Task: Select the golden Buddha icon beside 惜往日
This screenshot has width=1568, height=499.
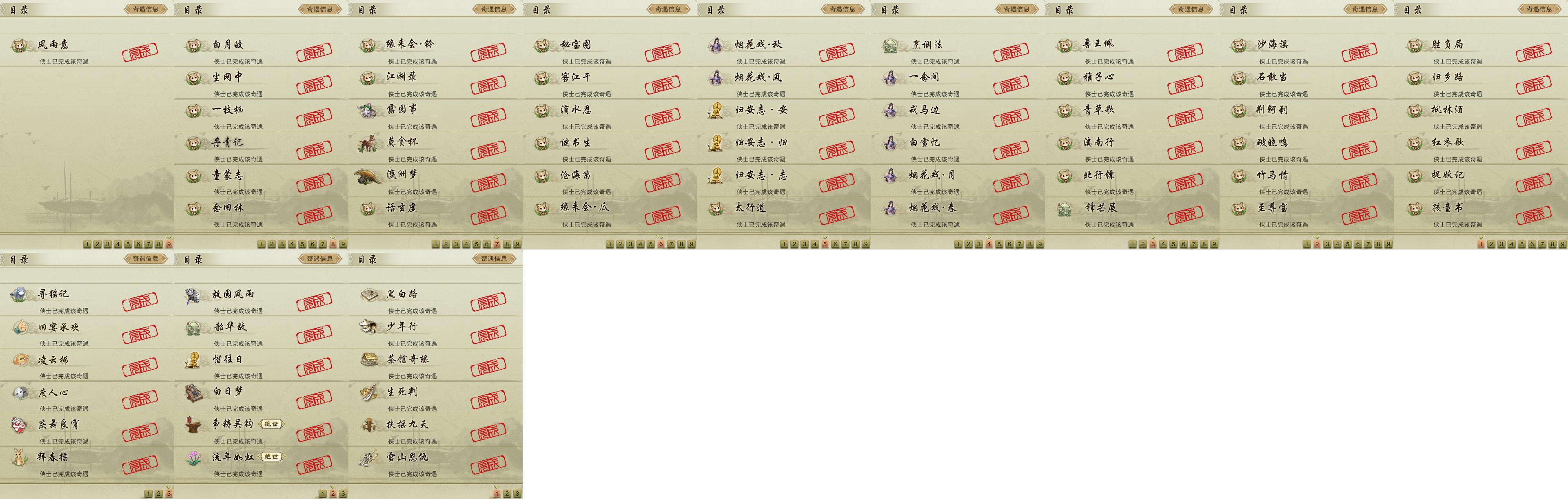Action: [193, 360]
